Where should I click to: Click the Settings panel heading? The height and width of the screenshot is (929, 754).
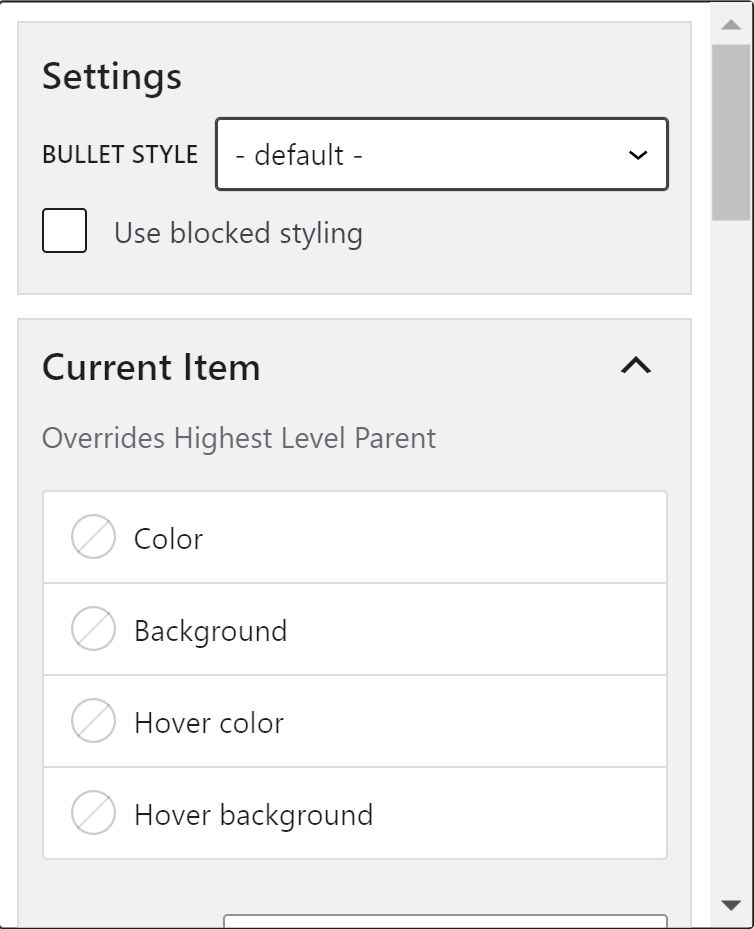click(112, 76)
